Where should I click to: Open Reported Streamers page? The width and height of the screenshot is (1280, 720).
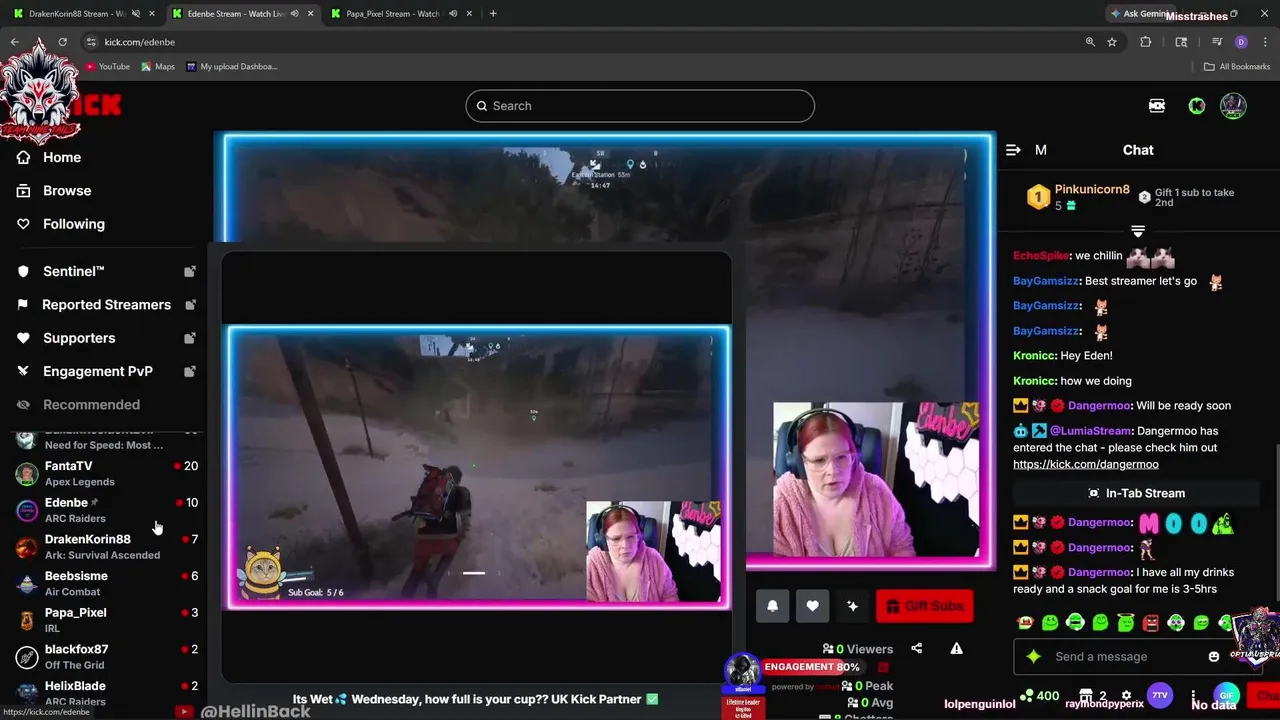point(94,304)
